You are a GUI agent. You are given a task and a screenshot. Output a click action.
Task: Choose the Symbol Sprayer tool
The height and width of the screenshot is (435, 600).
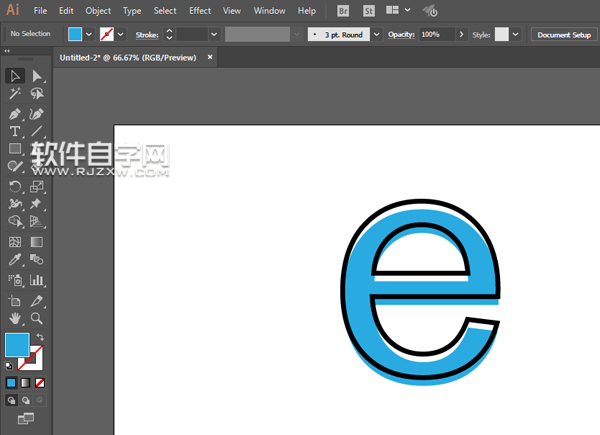tap(15, 280)
